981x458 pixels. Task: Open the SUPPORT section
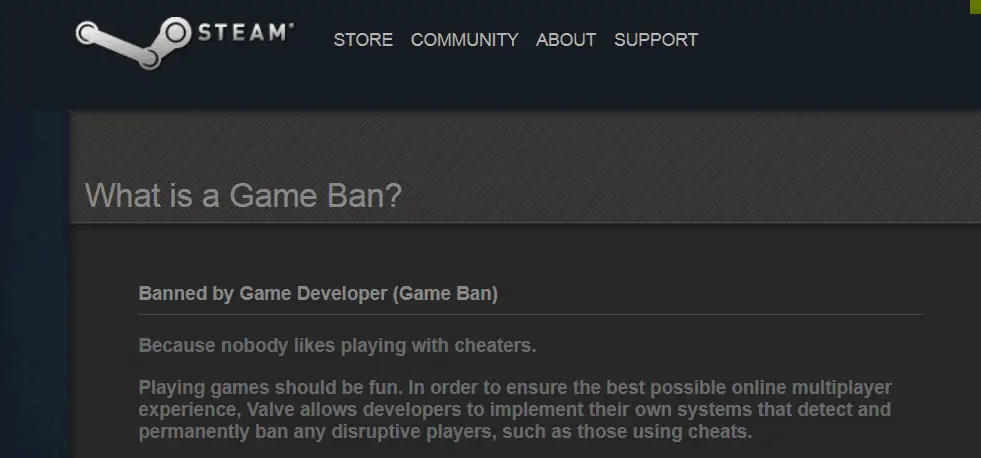(x=656, y=40)
